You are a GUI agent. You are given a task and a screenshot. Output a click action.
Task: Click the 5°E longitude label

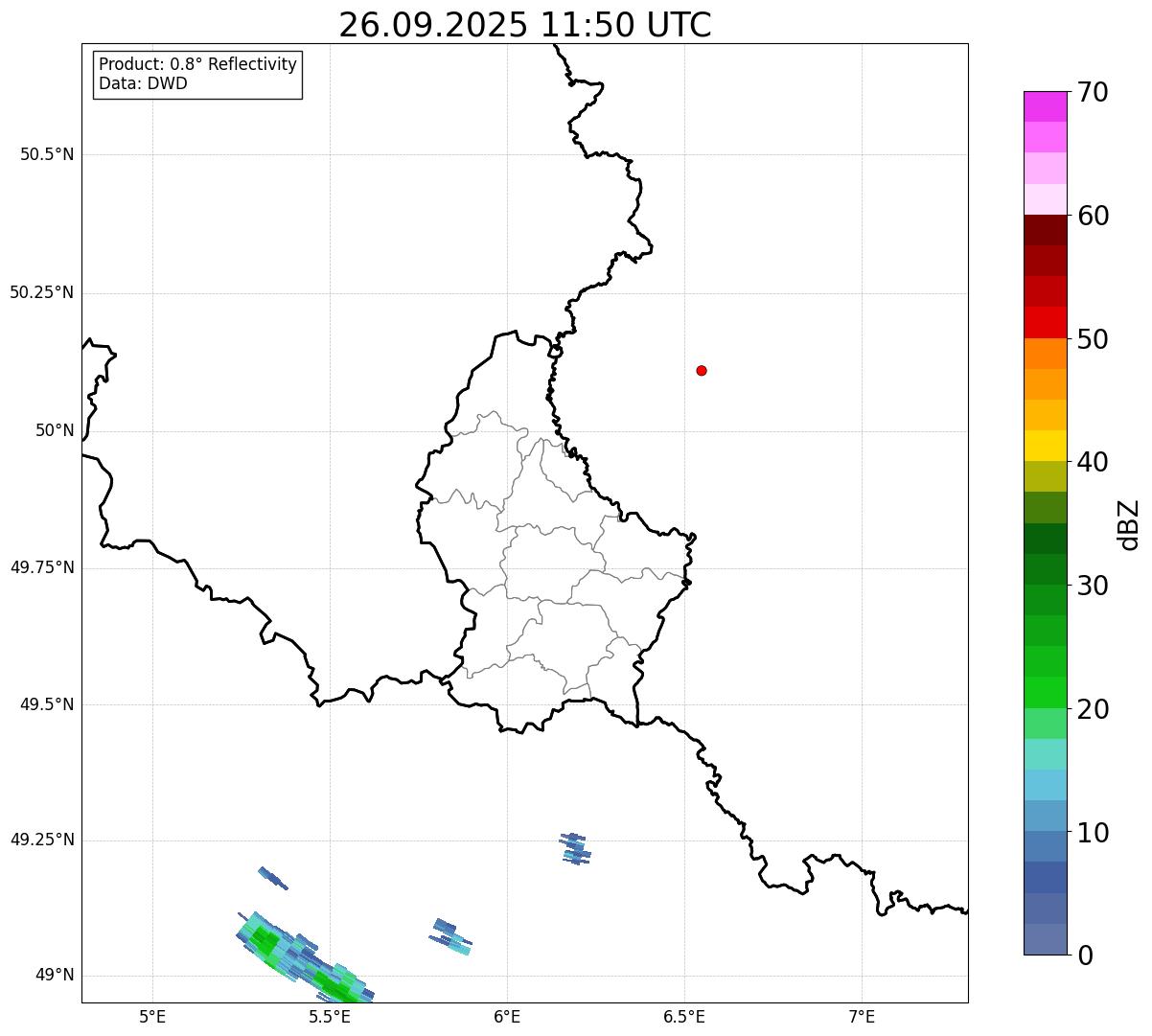coord(152,1016)
